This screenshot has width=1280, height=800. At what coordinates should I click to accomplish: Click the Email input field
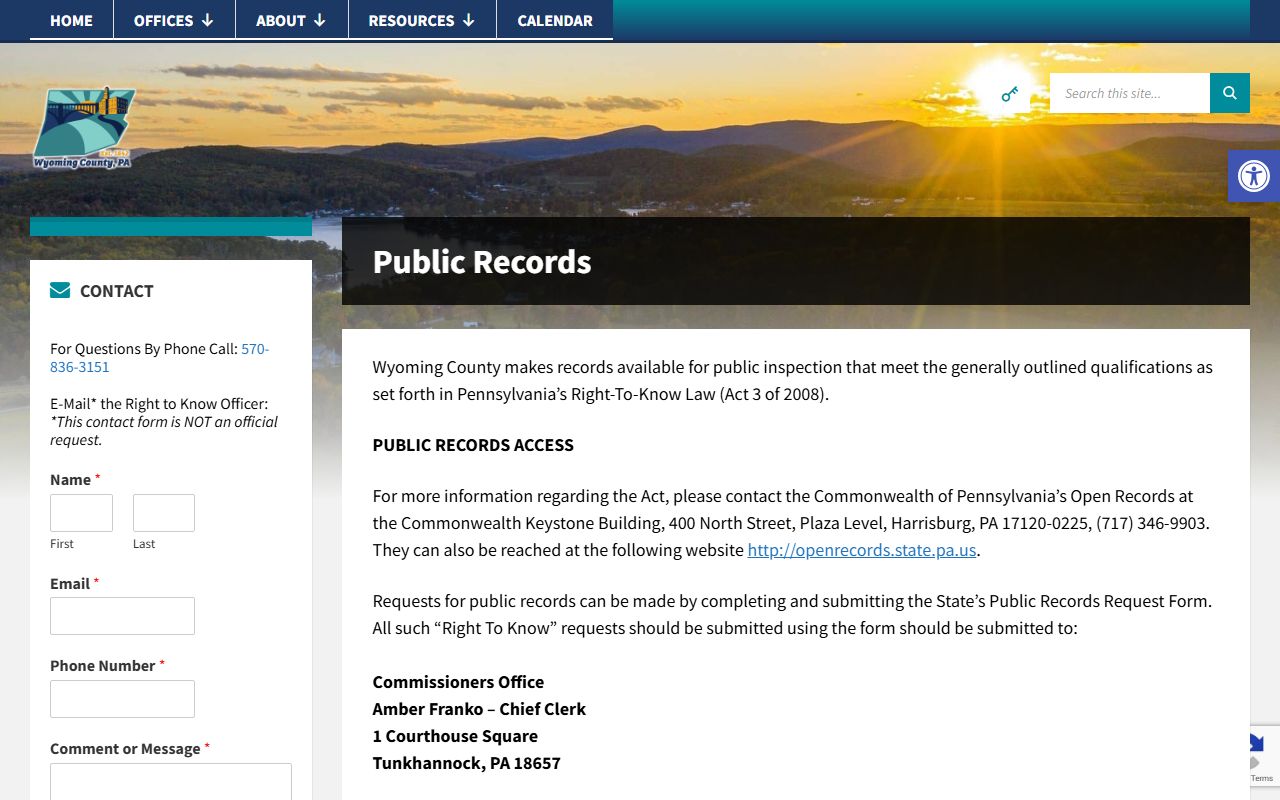[122, 616]
